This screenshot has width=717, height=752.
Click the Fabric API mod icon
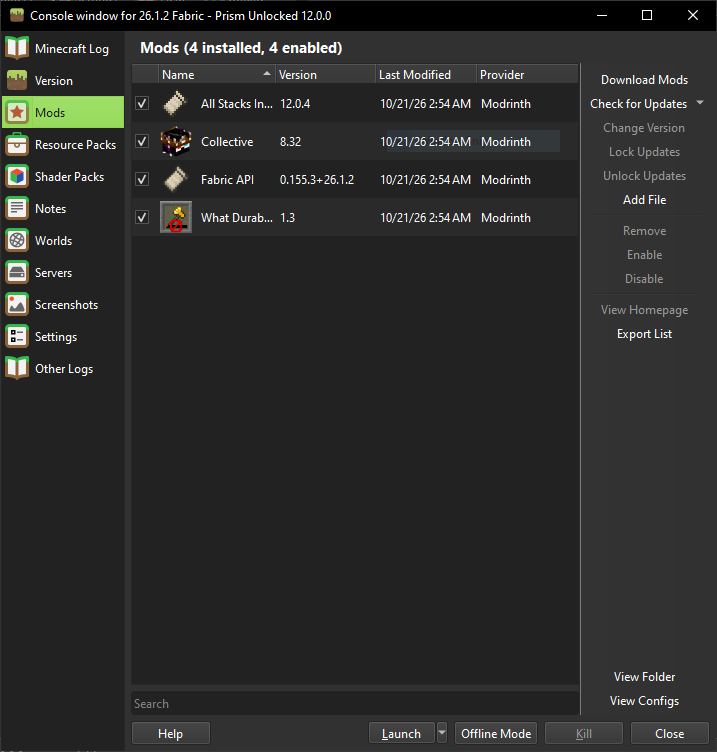click(176, 179)
